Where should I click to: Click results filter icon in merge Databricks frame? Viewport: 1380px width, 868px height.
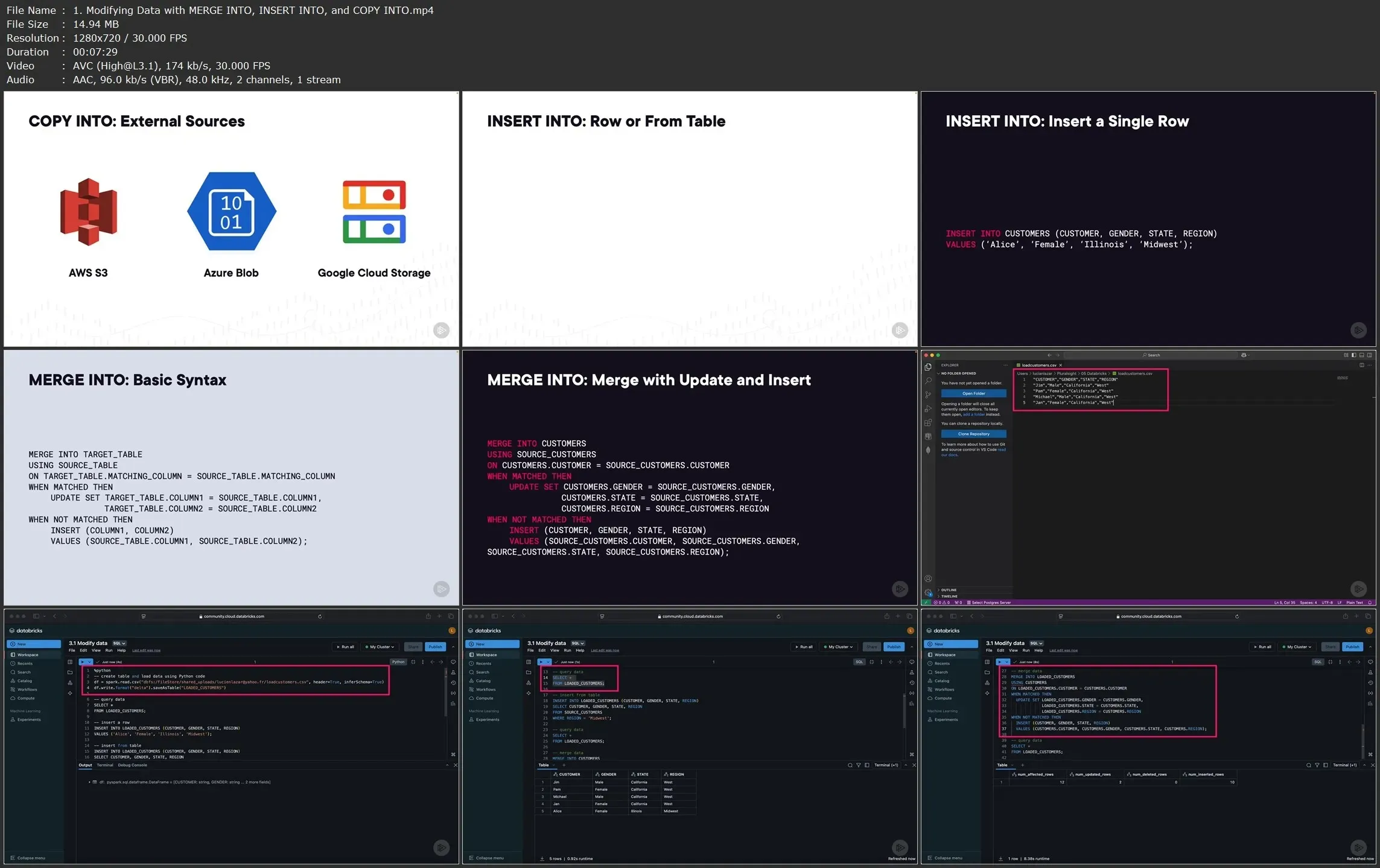click(1317, 765)
